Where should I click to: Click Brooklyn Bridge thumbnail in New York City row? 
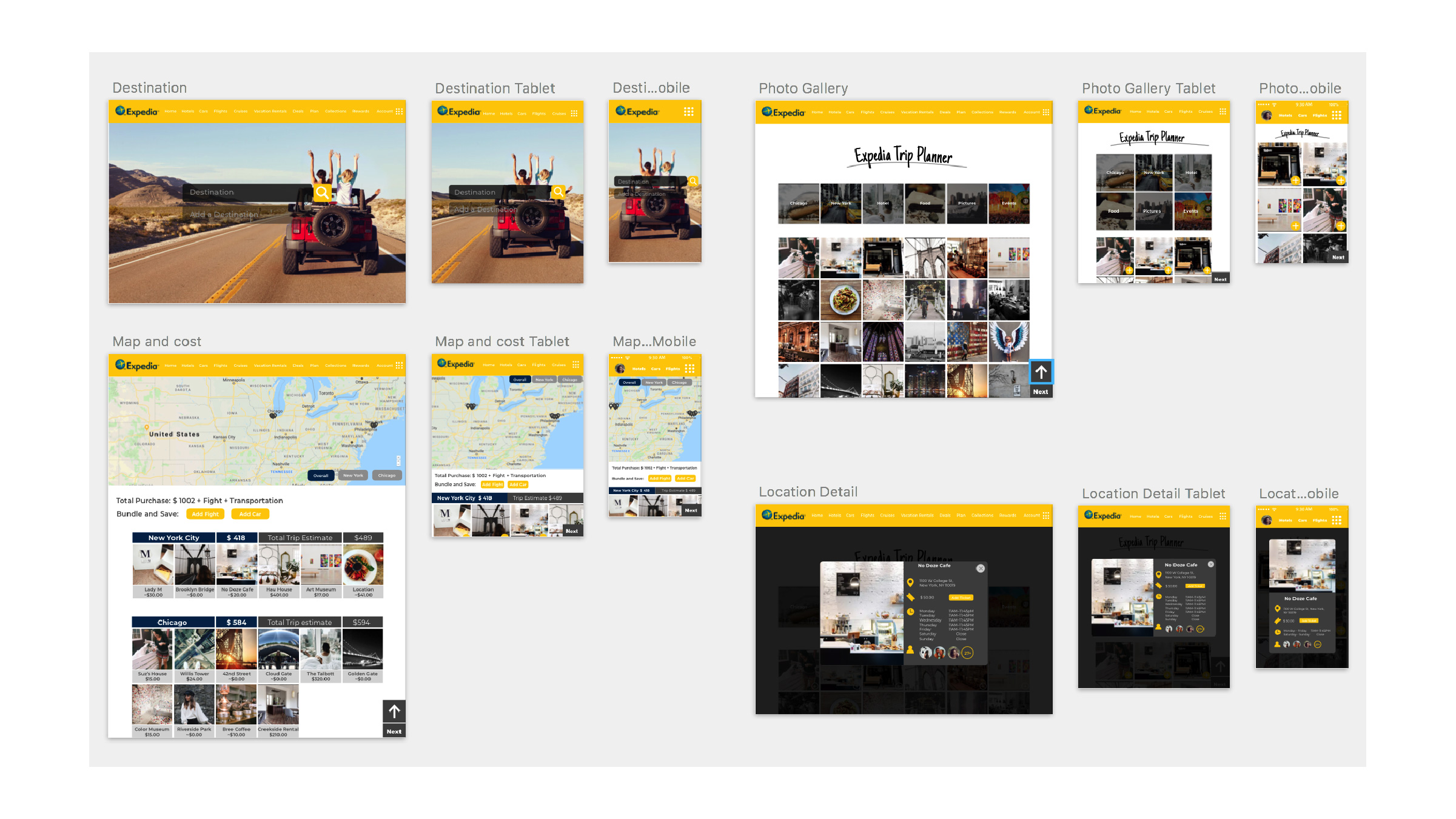pos(195,565)
